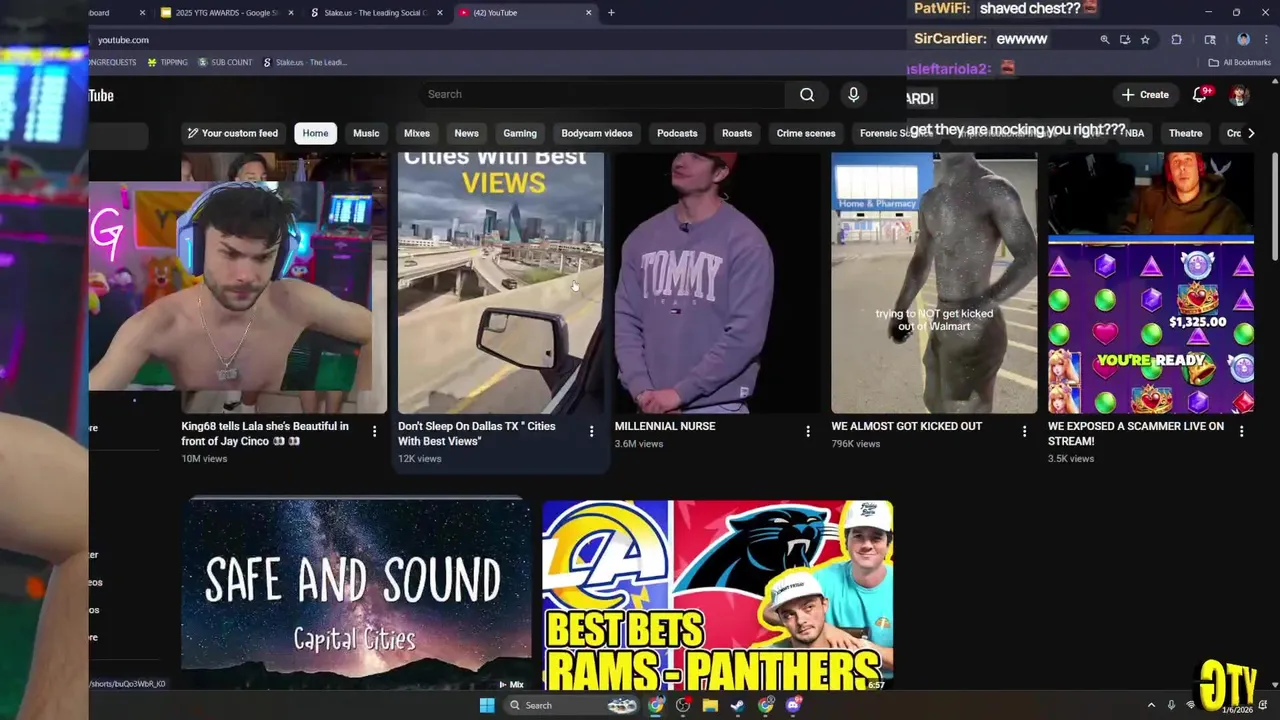
Task: Open Walmart short thumbnail
Action: pos(934,283)
